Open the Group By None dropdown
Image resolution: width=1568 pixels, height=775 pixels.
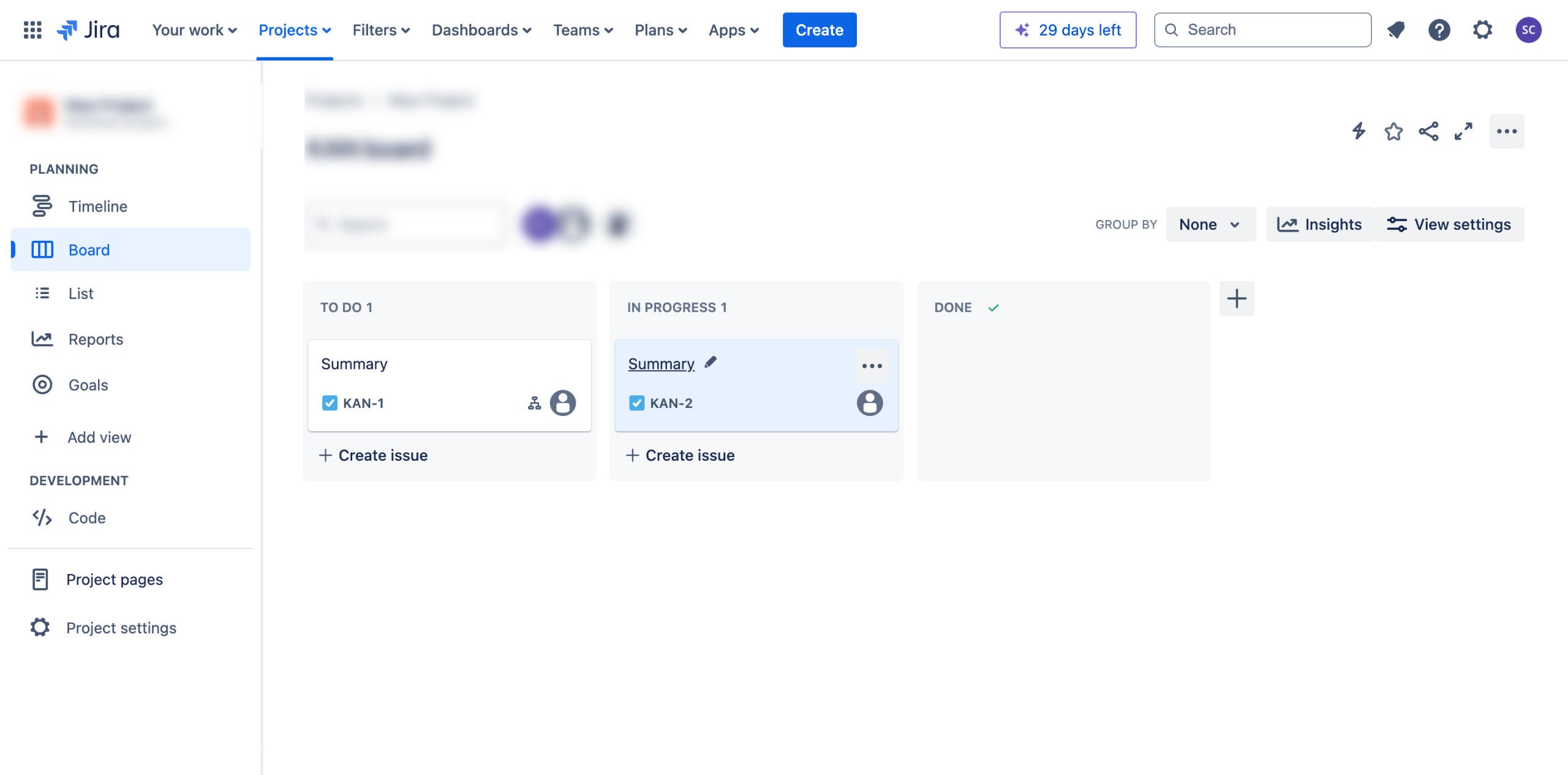click(1210, 225)
